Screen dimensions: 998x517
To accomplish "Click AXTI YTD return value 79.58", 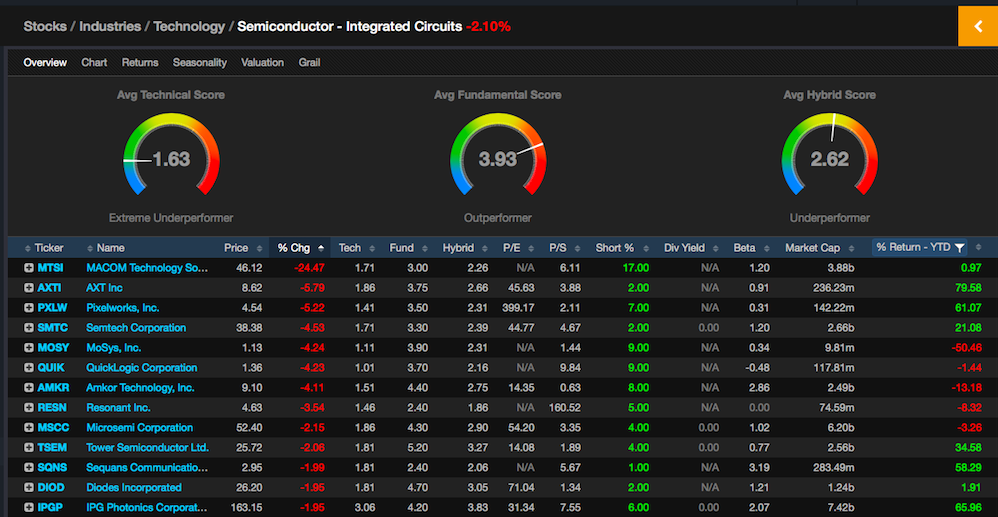I will pos(968,288).
